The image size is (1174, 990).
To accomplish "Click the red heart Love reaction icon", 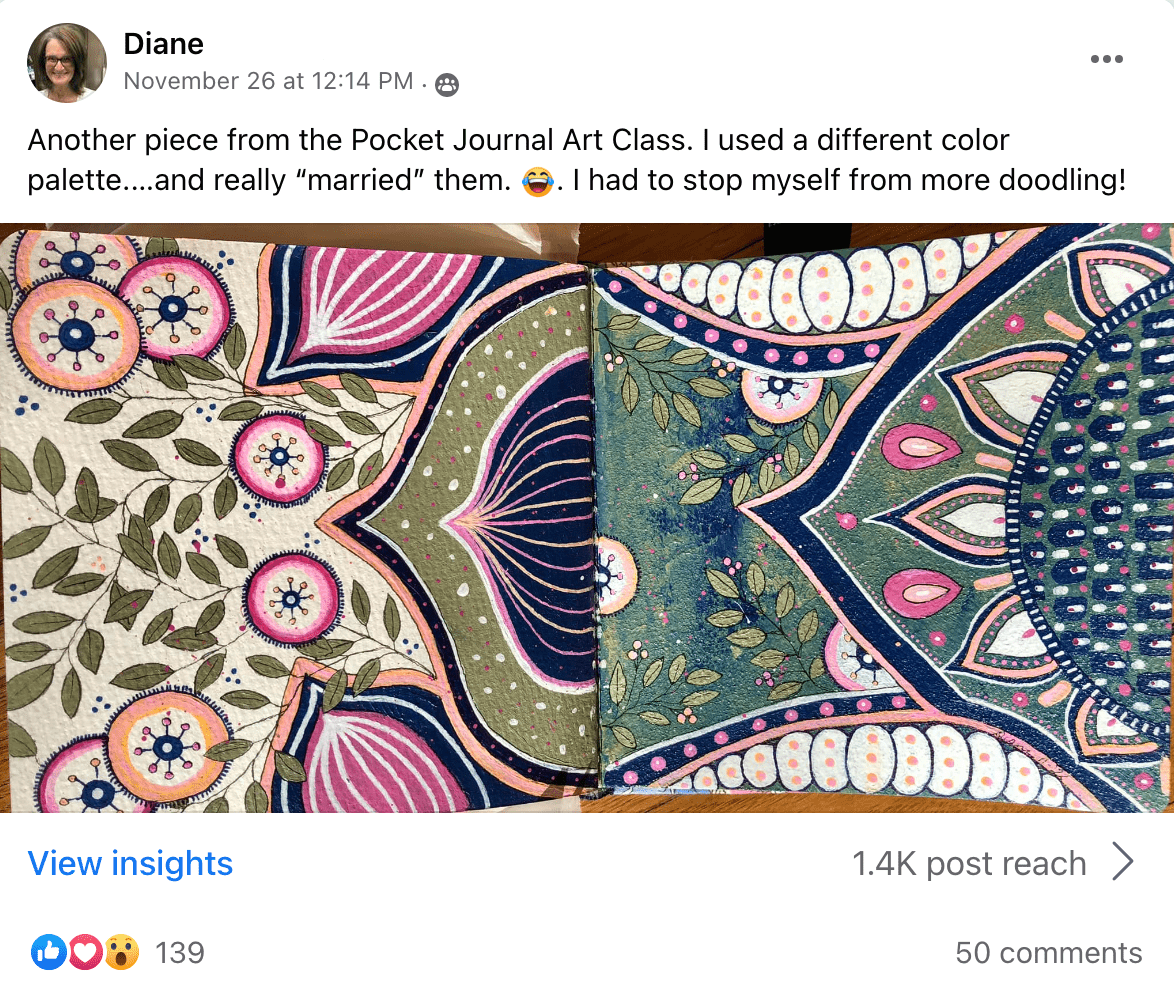I will [84, 952].
